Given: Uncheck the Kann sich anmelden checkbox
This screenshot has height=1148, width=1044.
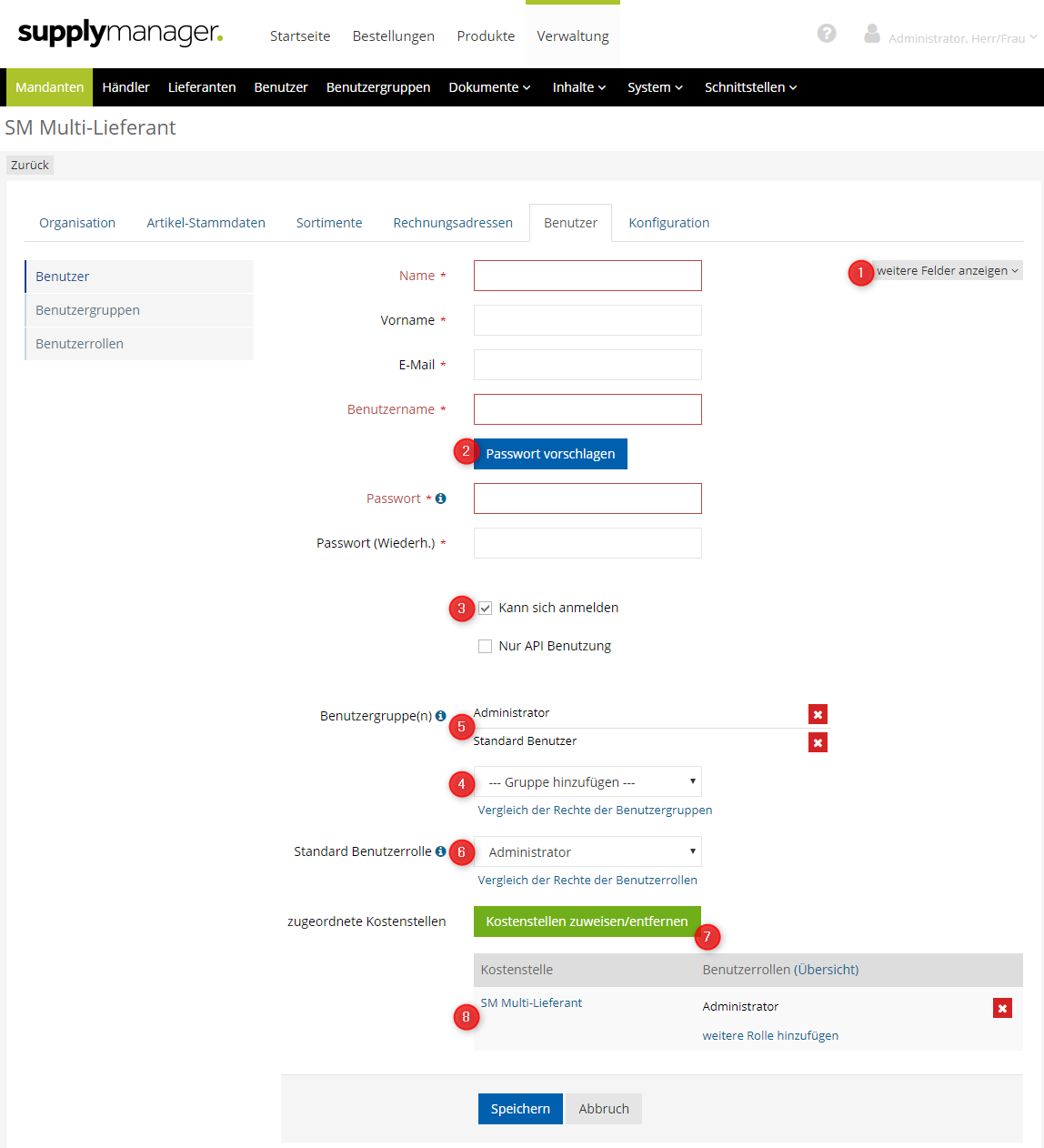Looking at the screenshot, I should [486, 608].
